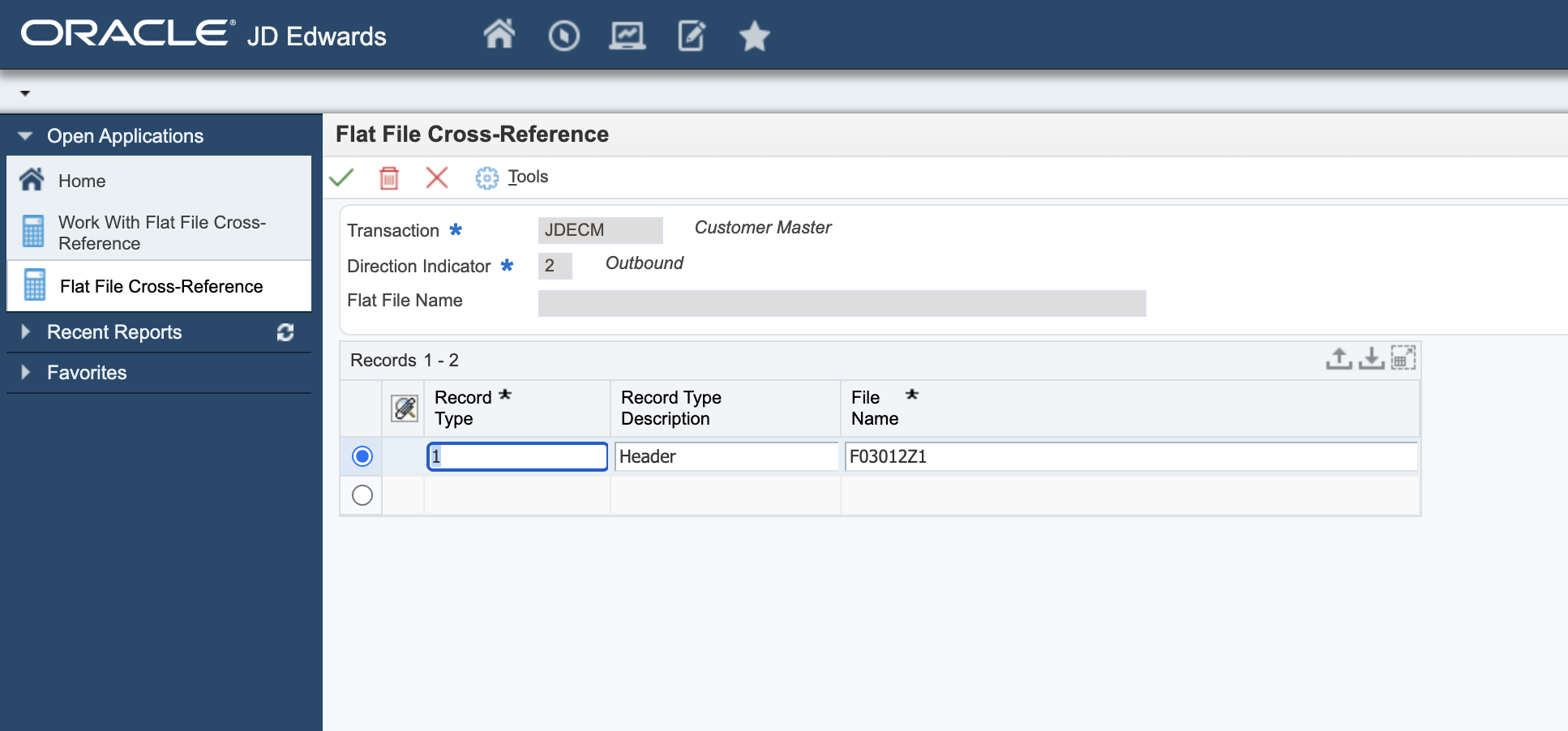Switch to Work With Flat File Cross-Reference

161,233
